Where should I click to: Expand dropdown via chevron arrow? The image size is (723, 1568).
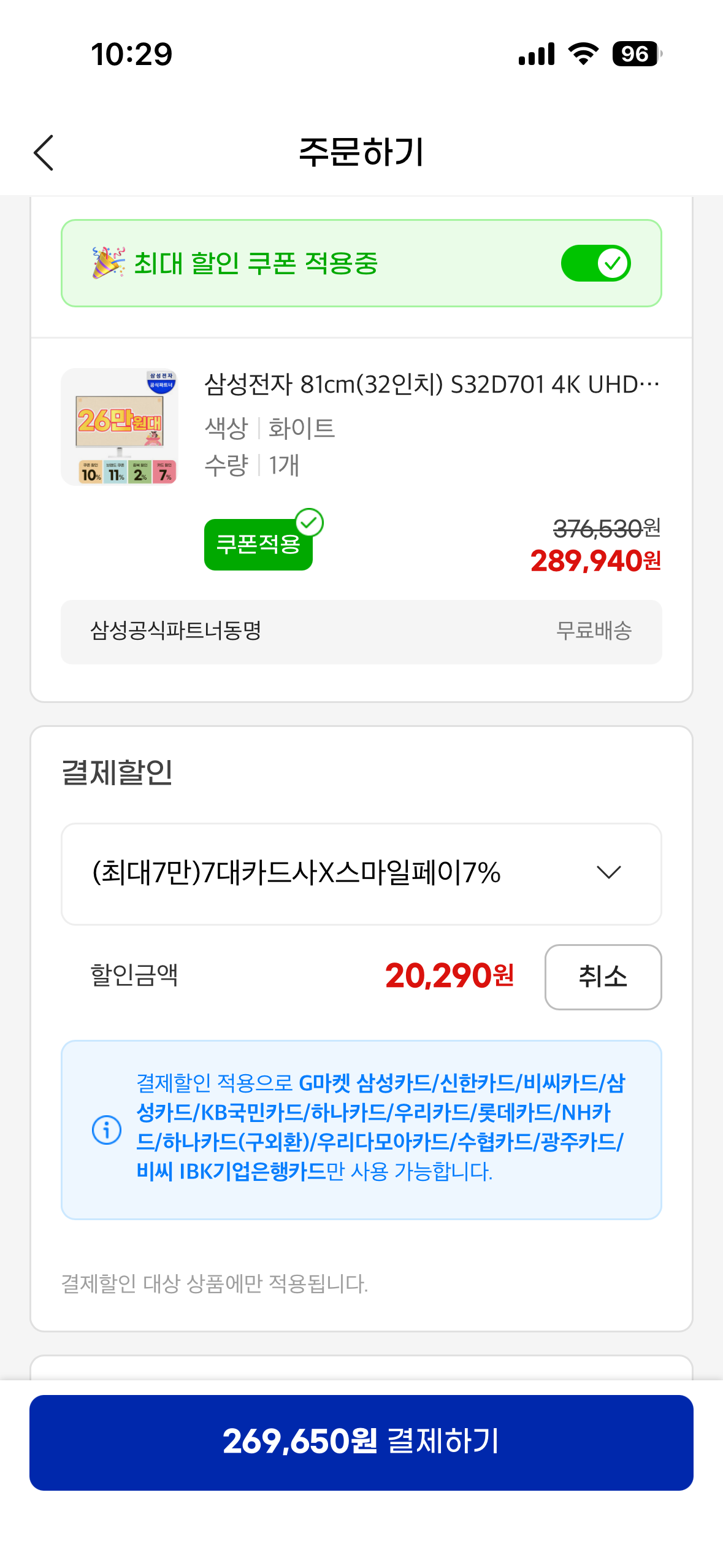(x=608, y=872)
